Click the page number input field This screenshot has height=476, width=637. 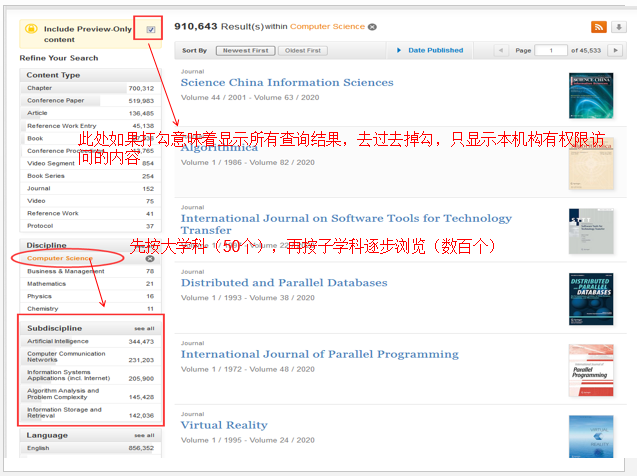click(x=551, y=50)
